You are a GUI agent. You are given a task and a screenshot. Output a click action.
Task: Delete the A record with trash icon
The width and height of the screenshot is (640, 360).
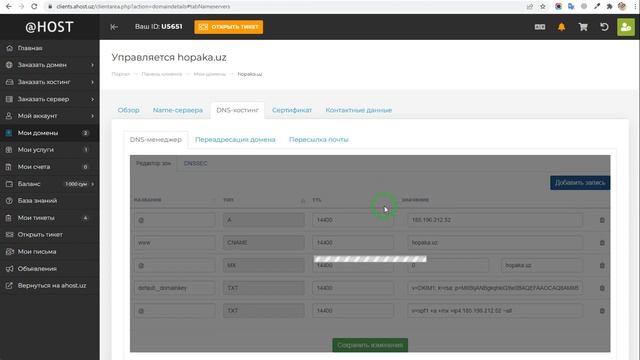(602, 220)
